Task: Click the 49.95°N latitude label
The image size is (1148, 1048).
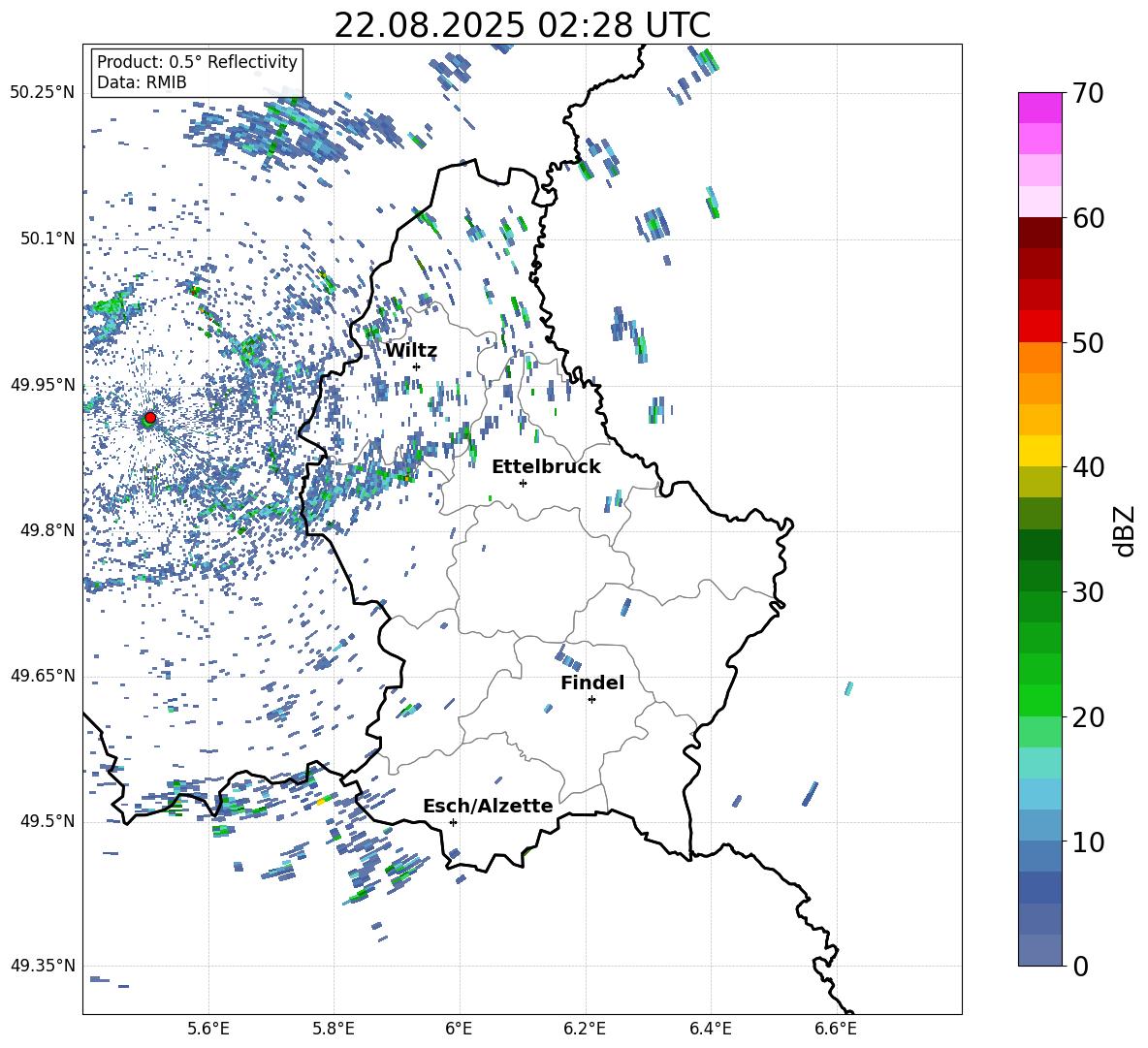Action: pyautogui.click(x=43, y=385)
